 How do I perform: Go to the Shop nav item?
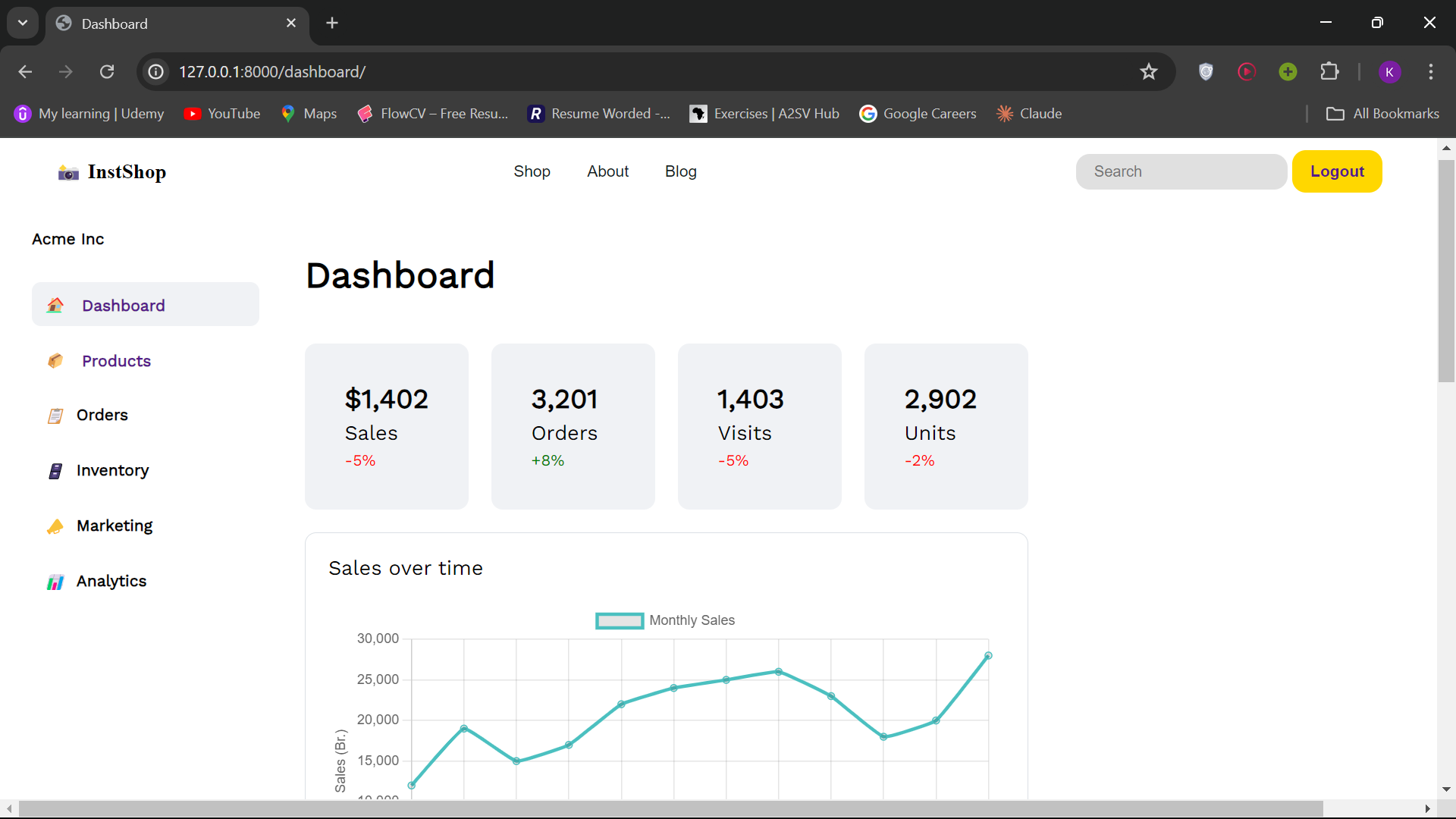pyautogui.click(x=532, y=171)
